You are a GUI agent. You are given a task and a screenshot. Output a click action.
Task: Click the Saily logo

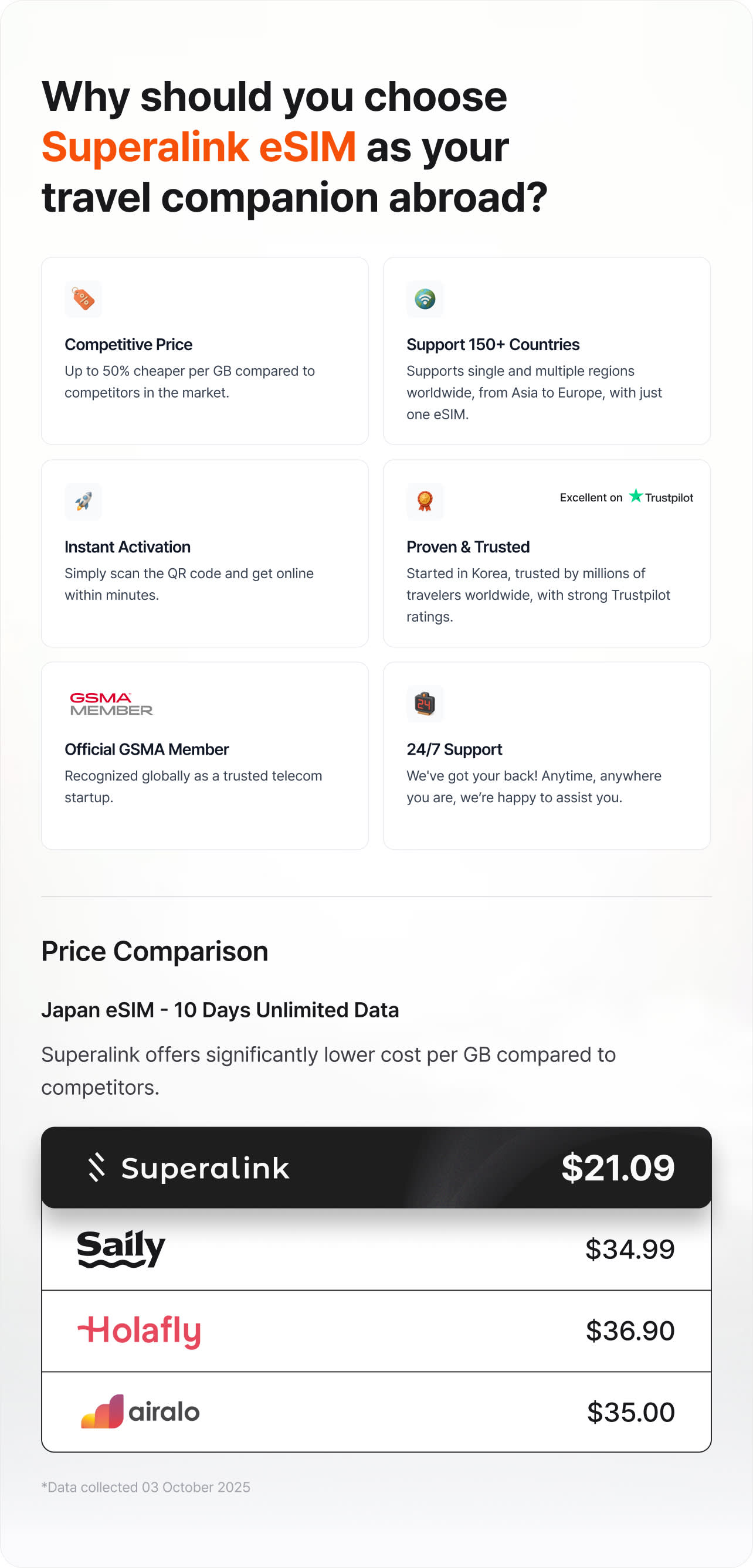coord(121,1248)
